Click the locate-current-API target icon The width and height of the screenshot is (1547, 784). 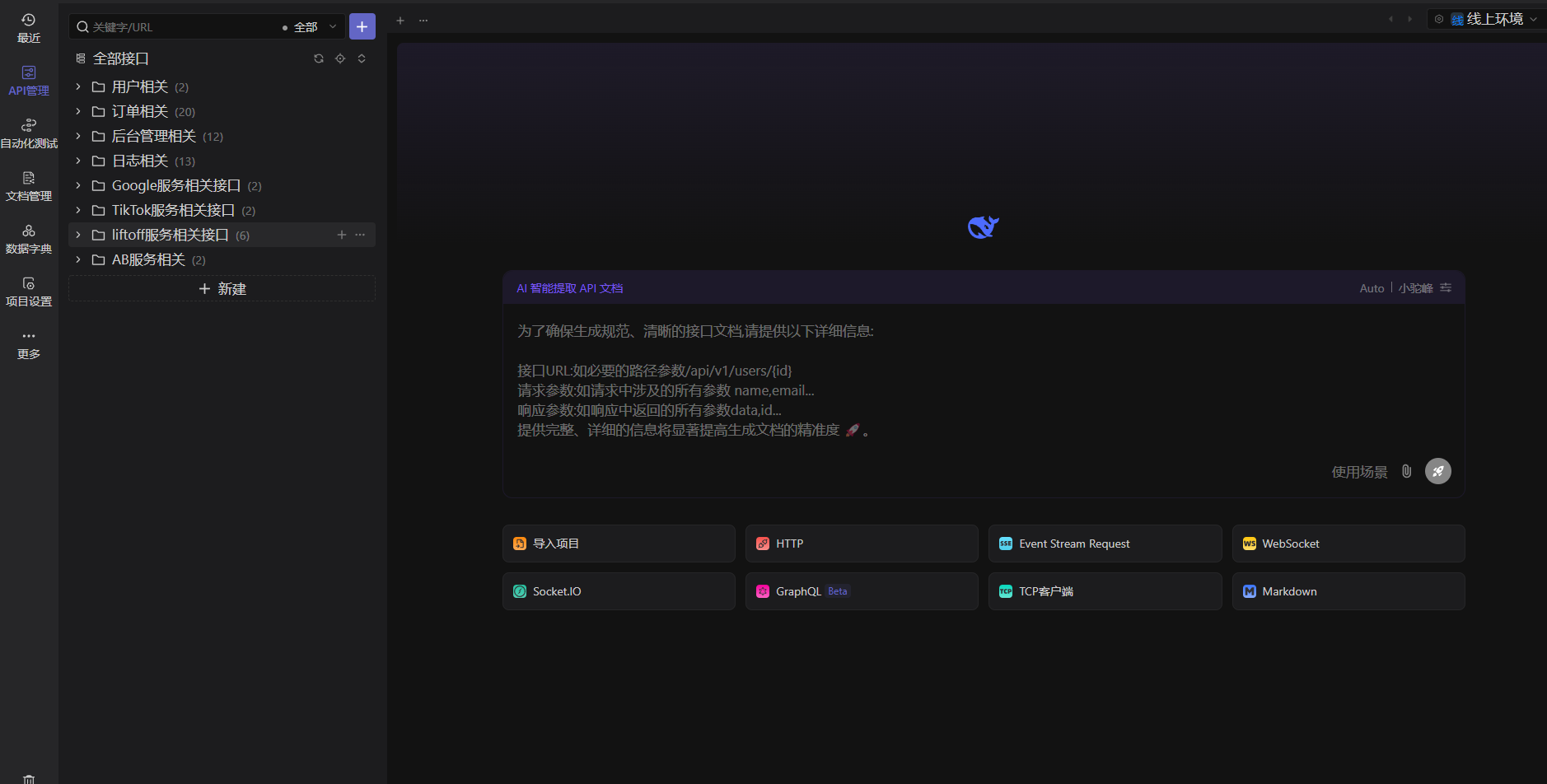(341, 58)
